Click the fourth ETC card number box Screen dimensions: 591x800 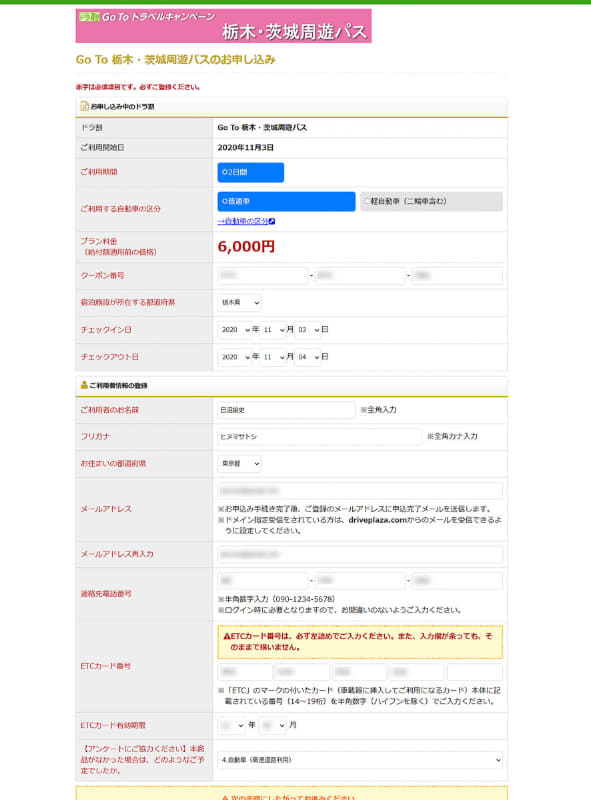pos(417,672)
